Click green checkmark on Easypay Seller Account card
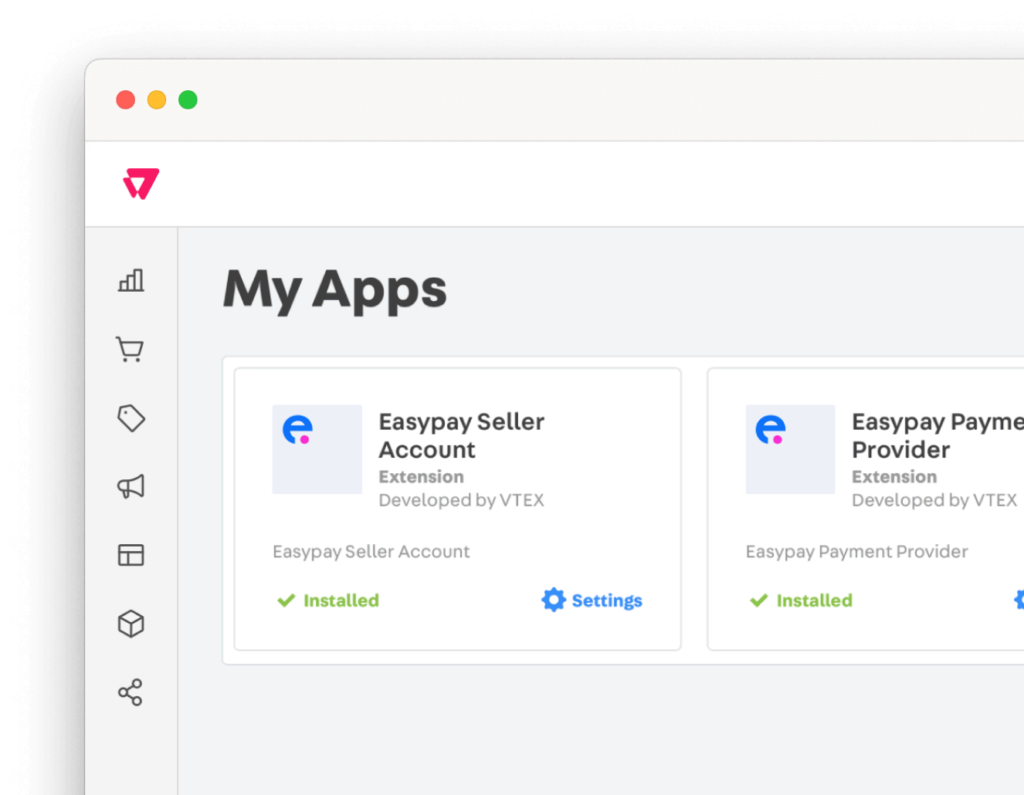 tap(286, 601)
